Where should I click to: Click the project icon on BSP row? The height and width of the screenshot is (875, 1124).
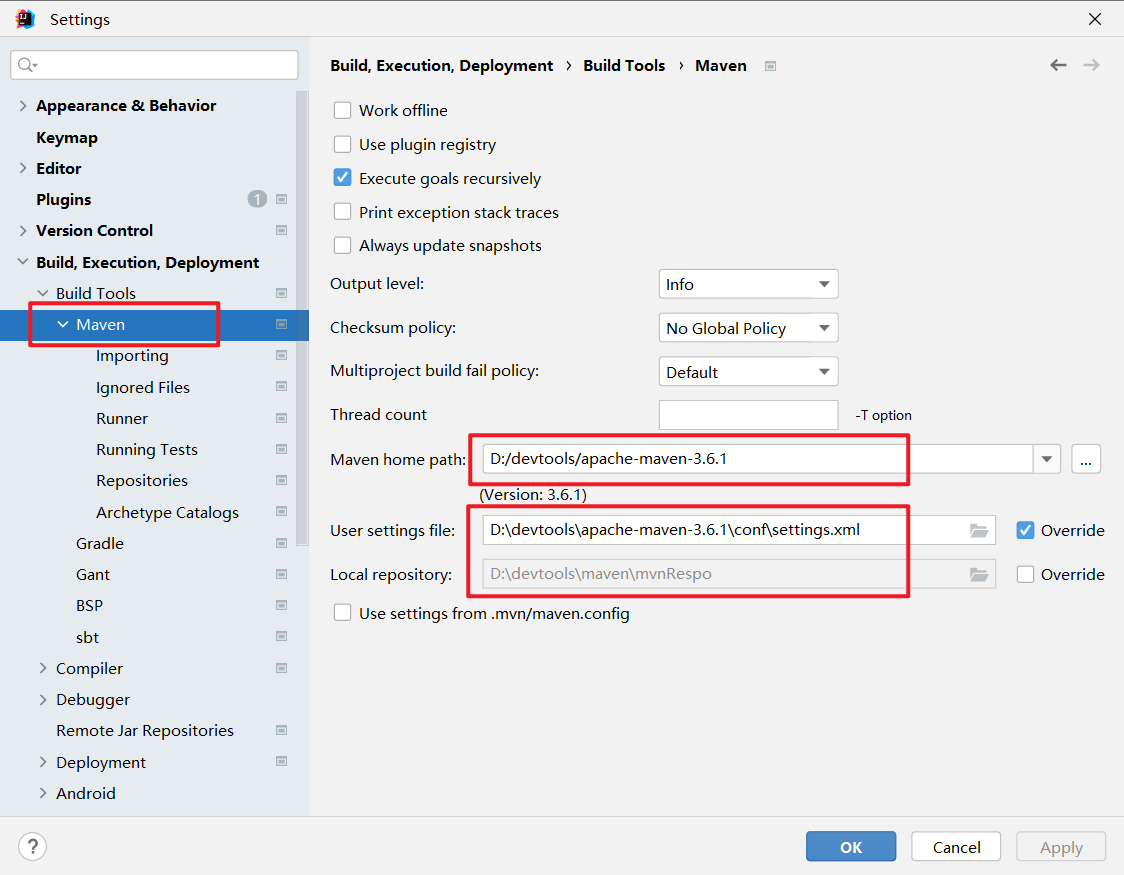282,606
